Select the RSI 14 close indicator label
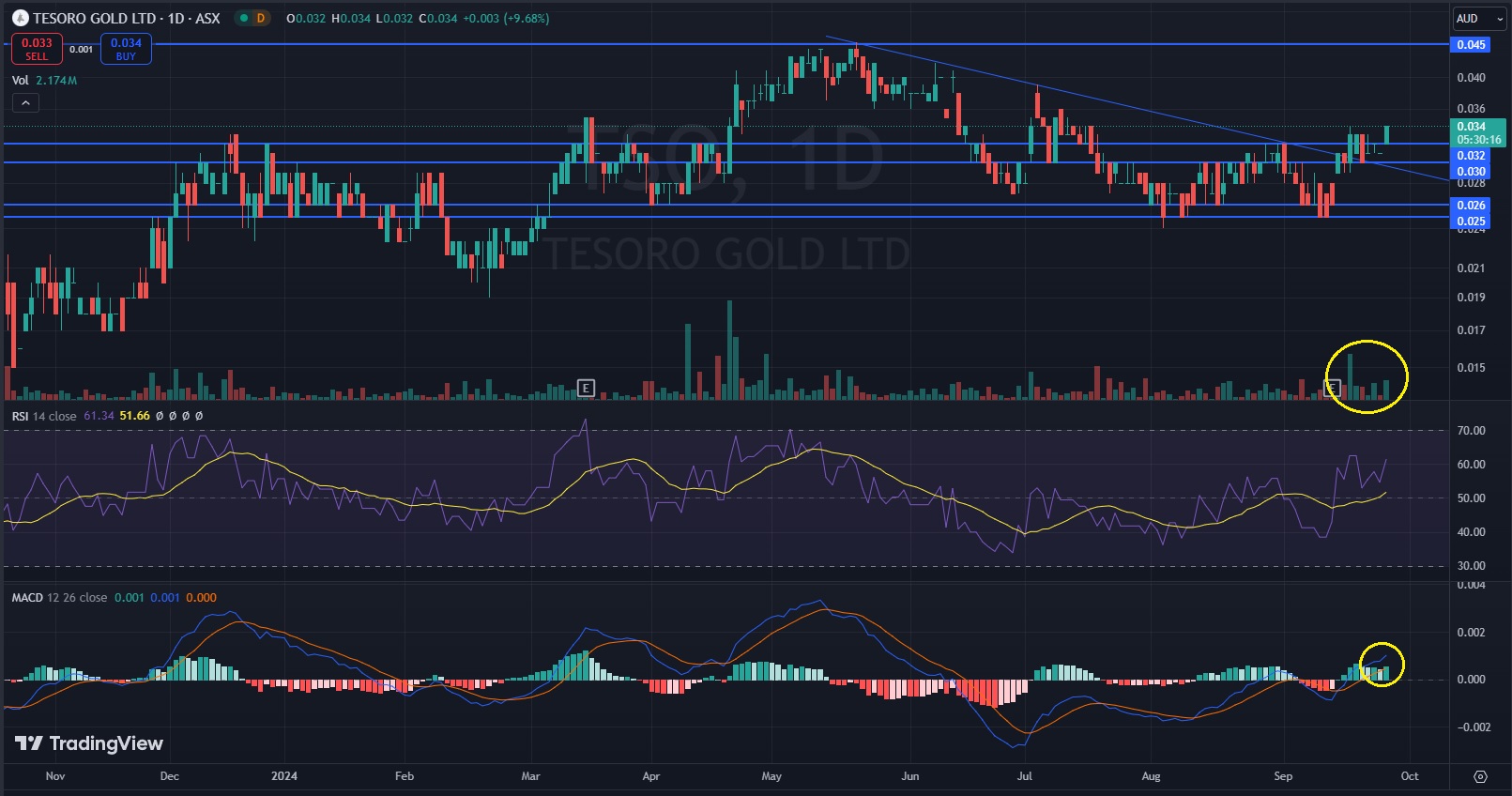The image size is (1512, 796). click(x=44, y=416)
